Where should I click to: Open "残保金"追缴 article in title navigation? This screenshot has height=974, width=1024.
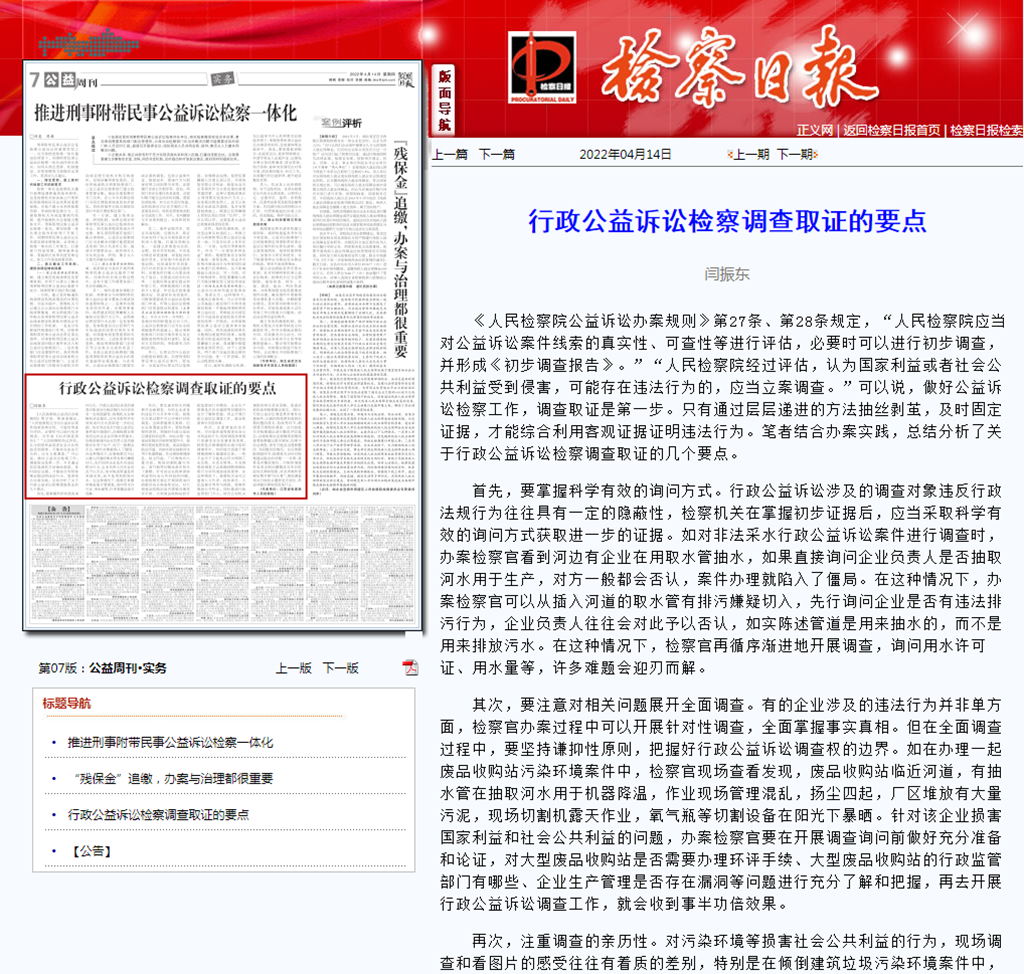(x=170, y=779)
